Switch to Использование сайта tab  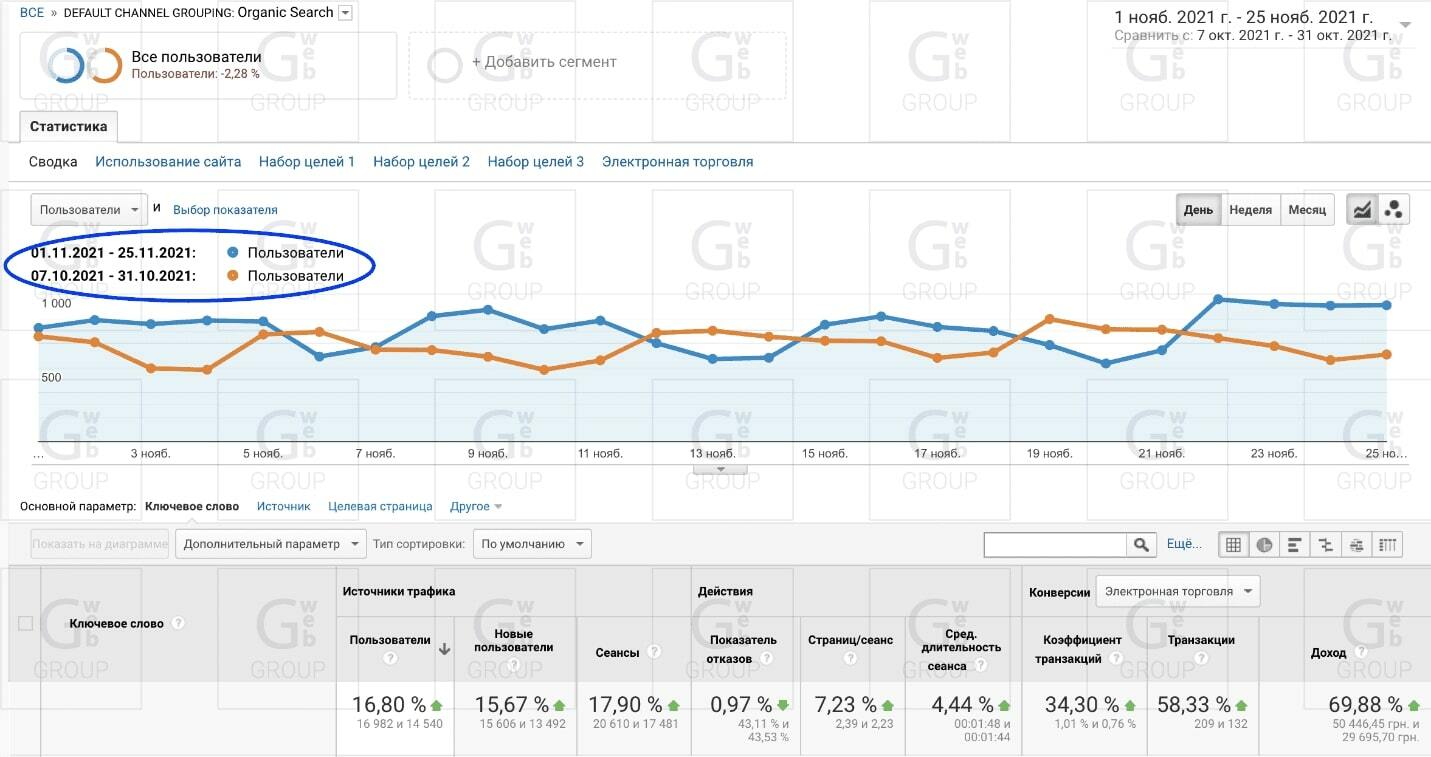tap(168, 161)
